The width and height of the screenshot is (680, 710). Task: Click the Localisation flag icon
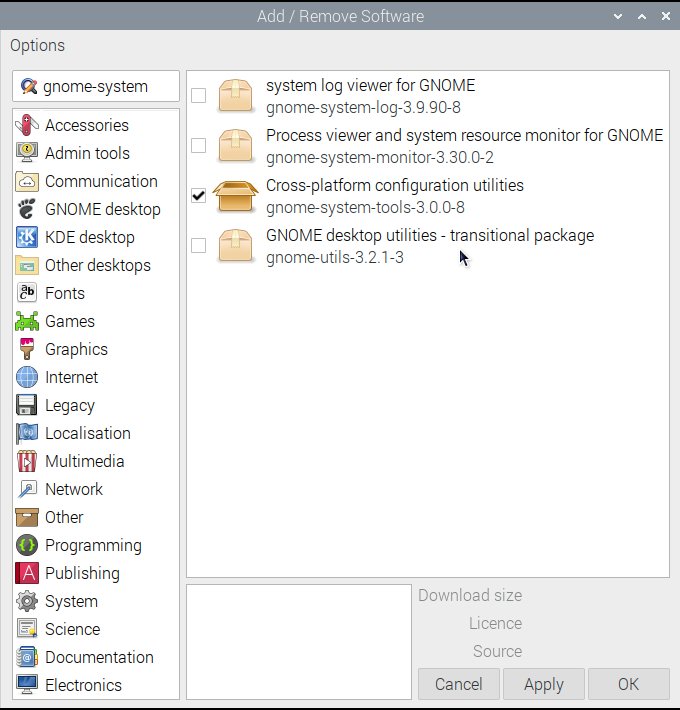click(27, 433)
